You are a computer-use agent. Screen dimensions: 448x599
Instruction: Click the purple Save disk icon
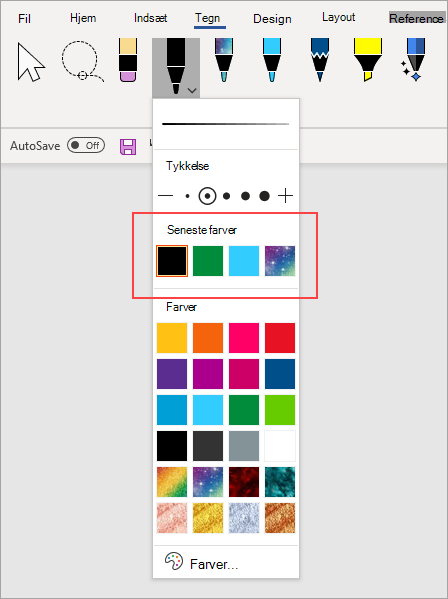(x=128, y=147)
